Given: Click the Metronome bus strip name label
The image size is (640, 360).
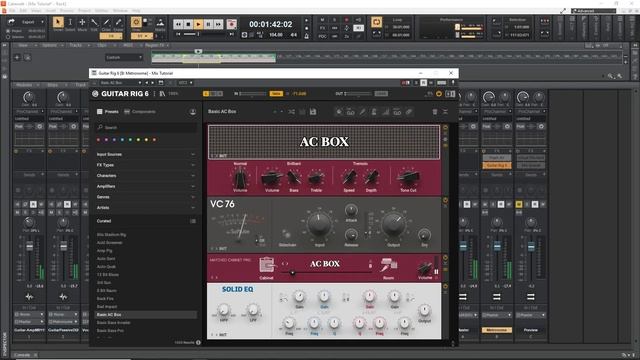Looking at the screenshot, I should click(496, 330).
